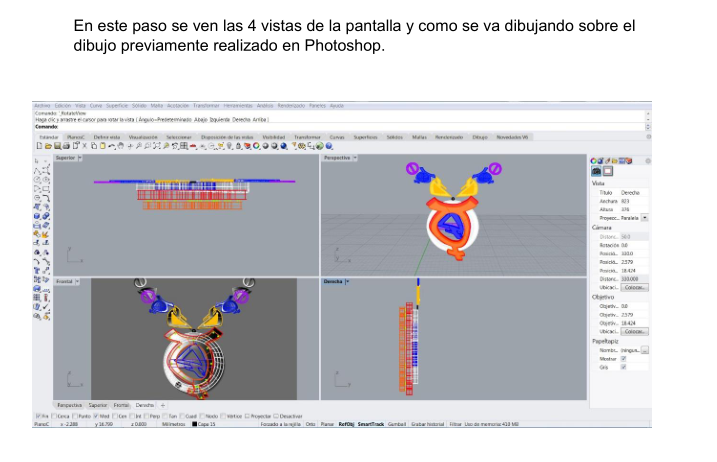
Task: Select the Pan hand tool
Action: pos(121,146)
